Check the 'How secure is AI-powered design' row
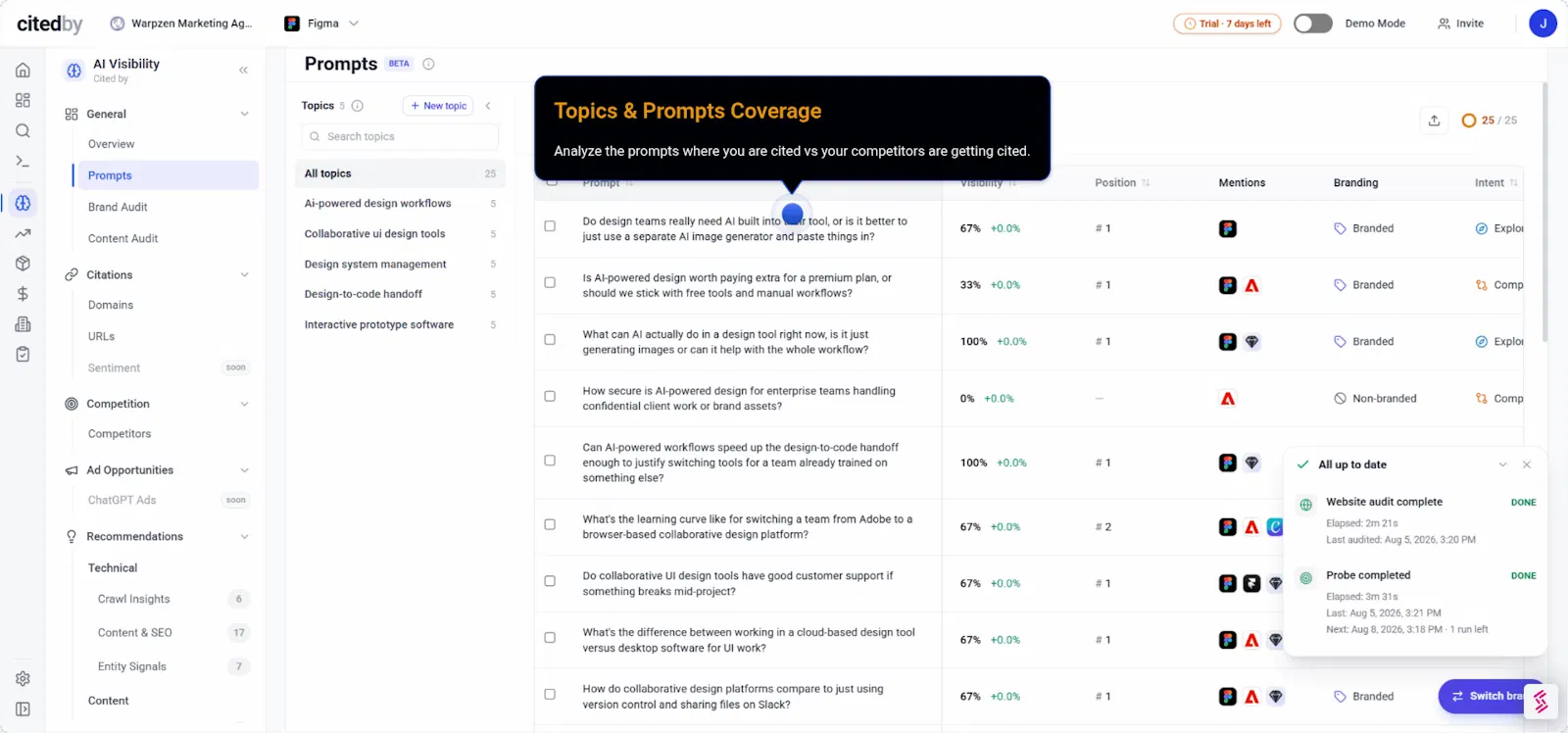Image resolution: width=1568 pixels, height=733 pixels. click(550, 396)
